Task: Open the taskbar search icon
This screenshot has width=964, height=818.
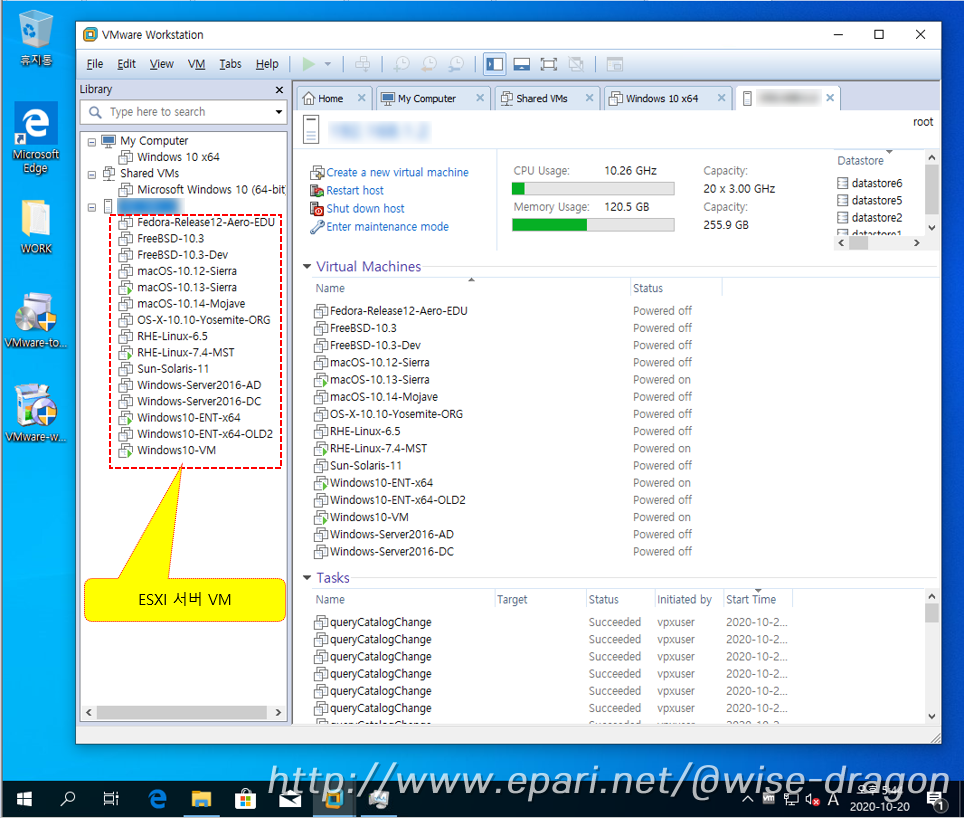Action: coord(68,799)
